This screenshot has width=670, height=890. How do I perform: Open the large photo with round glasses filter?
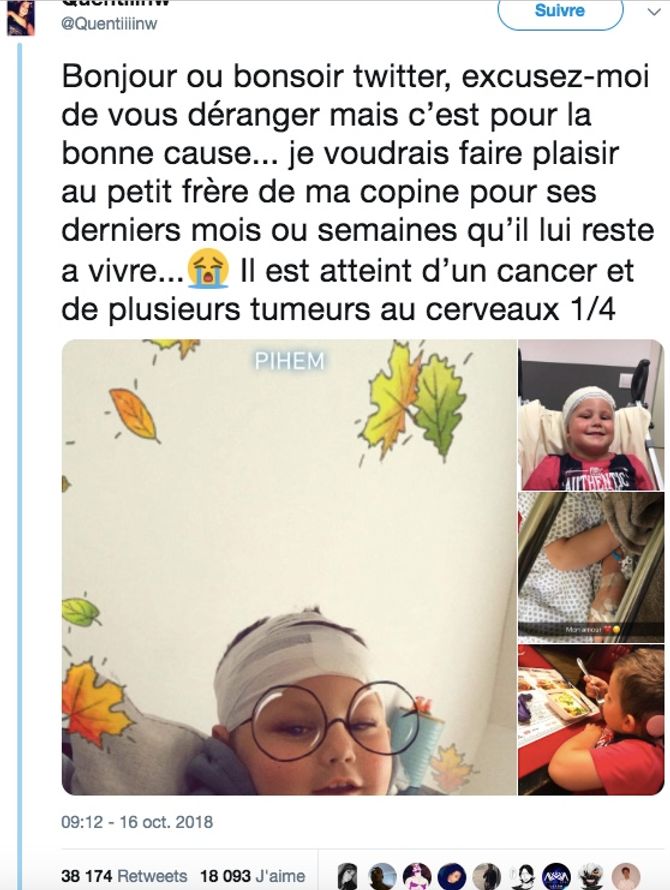[289, 566]
